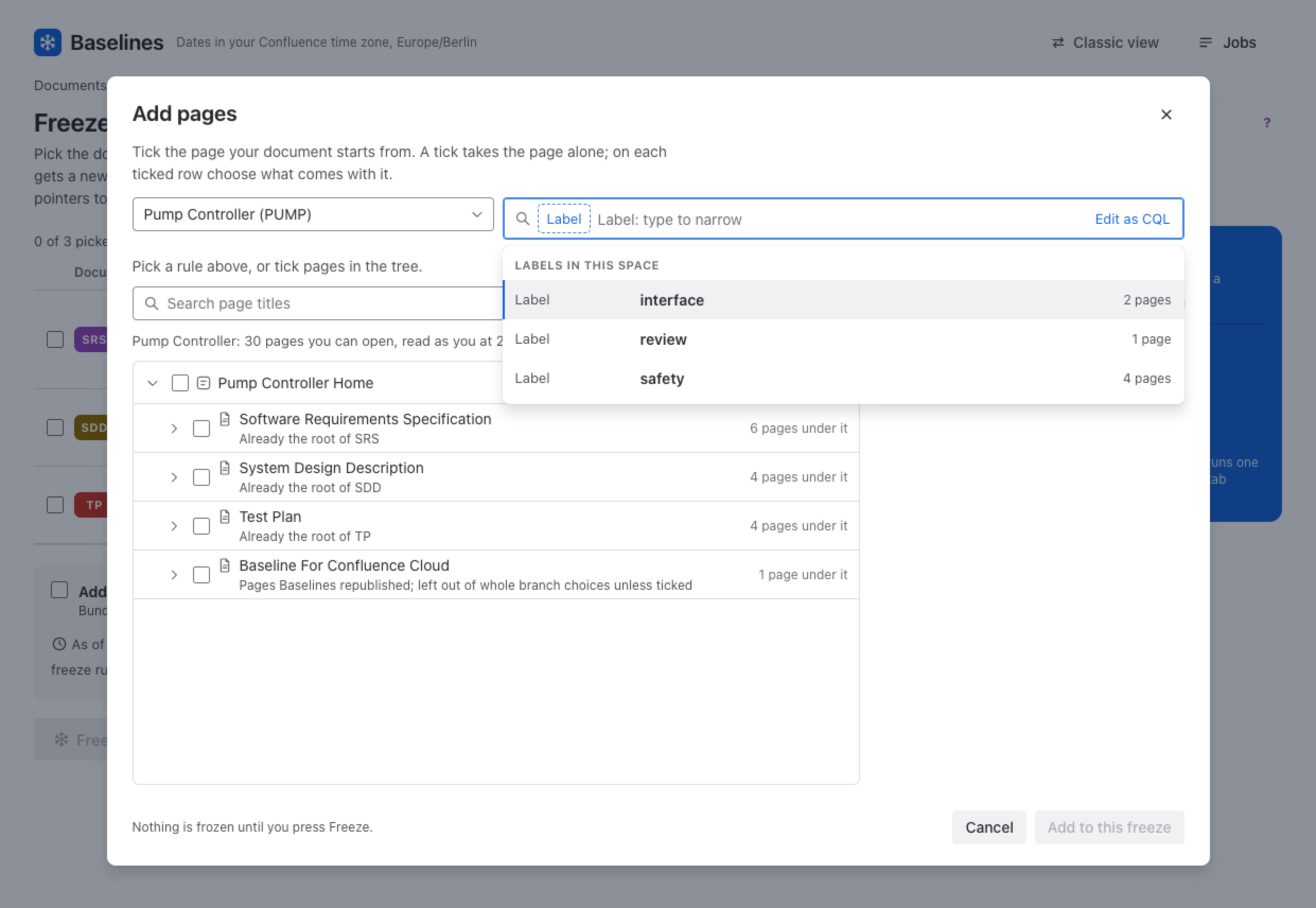Open the Pump Controller (PUMP) space dropdown
This screenshot has height=908, width=1316.
313,214
